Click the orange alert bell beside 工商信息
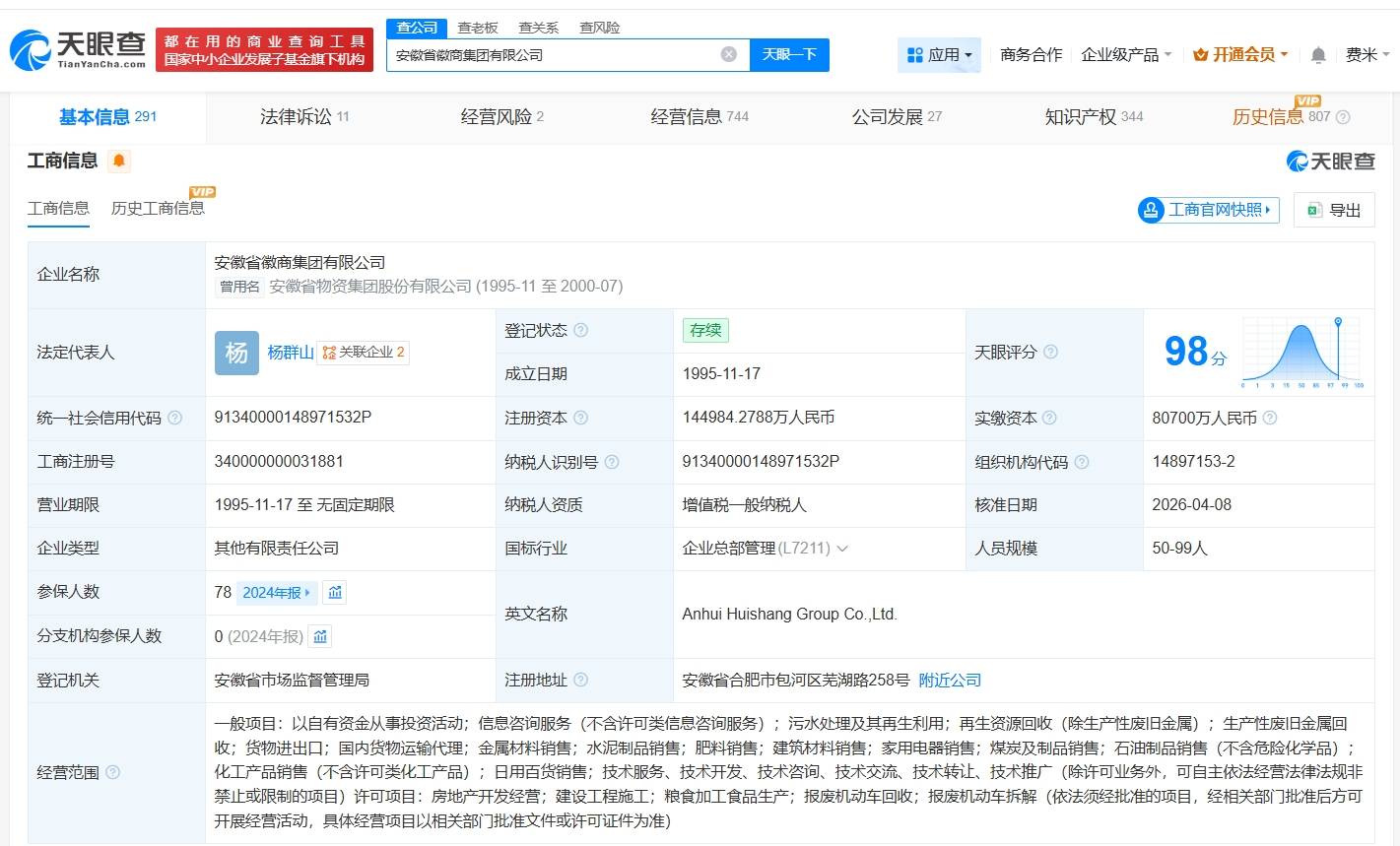The width and height of the screenshot is (1400, 846). [x=119, y=161]
